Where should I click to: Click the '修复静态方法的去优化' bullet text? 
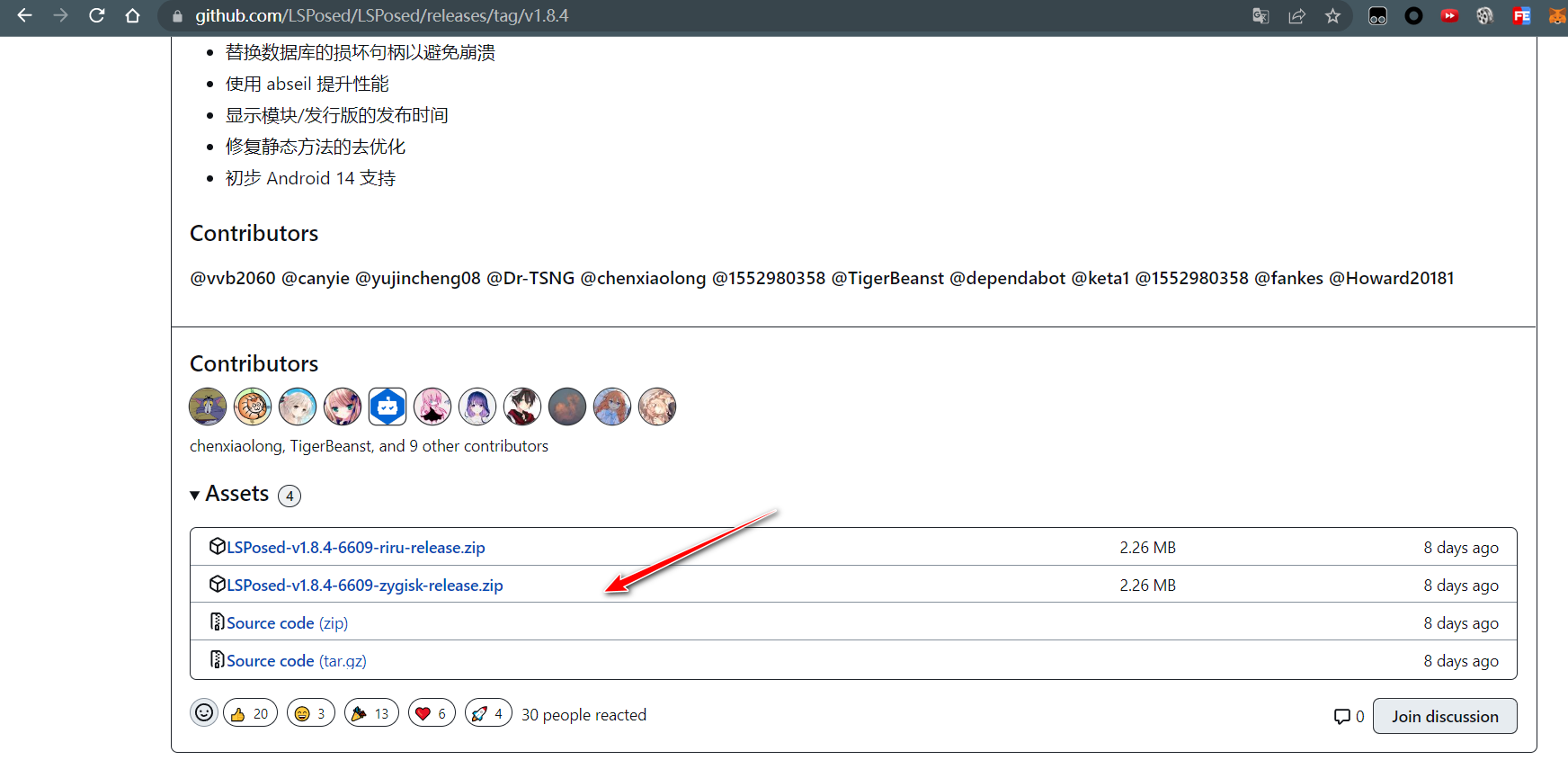click(x=316, y=147)
